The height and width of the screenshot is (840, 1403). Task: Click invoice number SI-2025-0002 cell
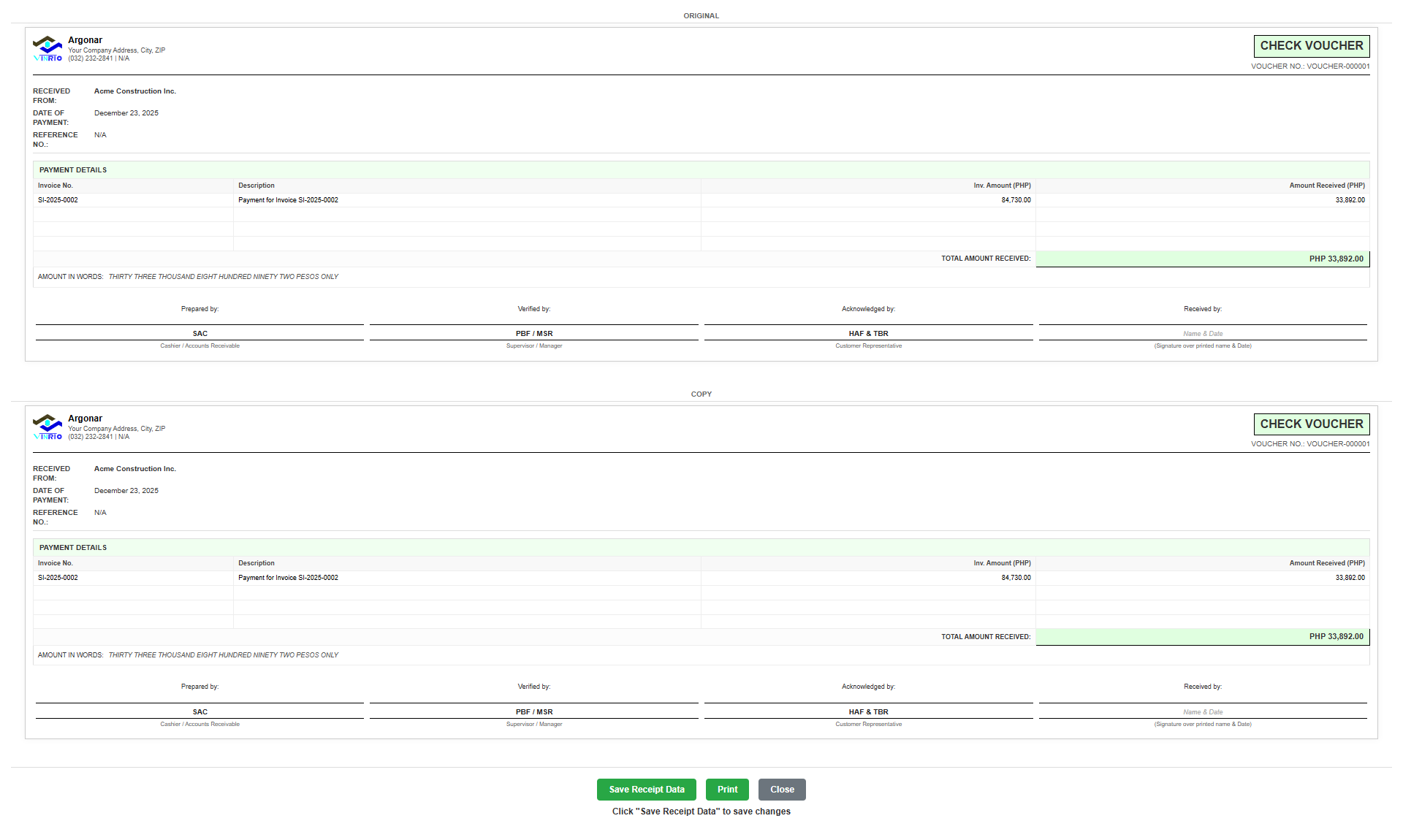pos(58,199)
